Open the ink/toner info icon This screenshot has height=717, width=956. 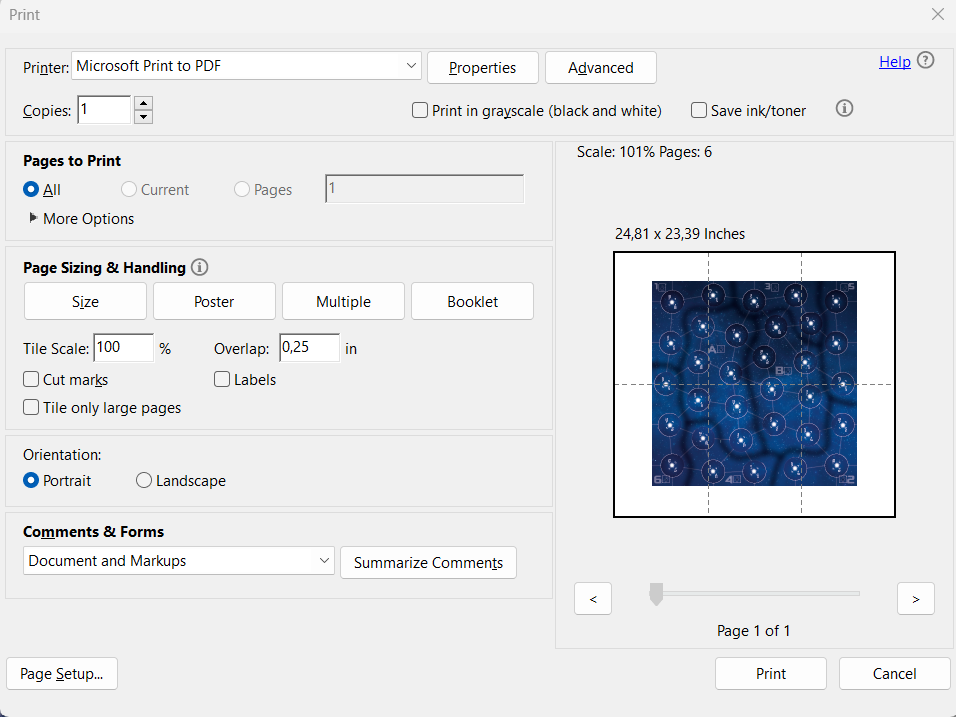point(844,109)
